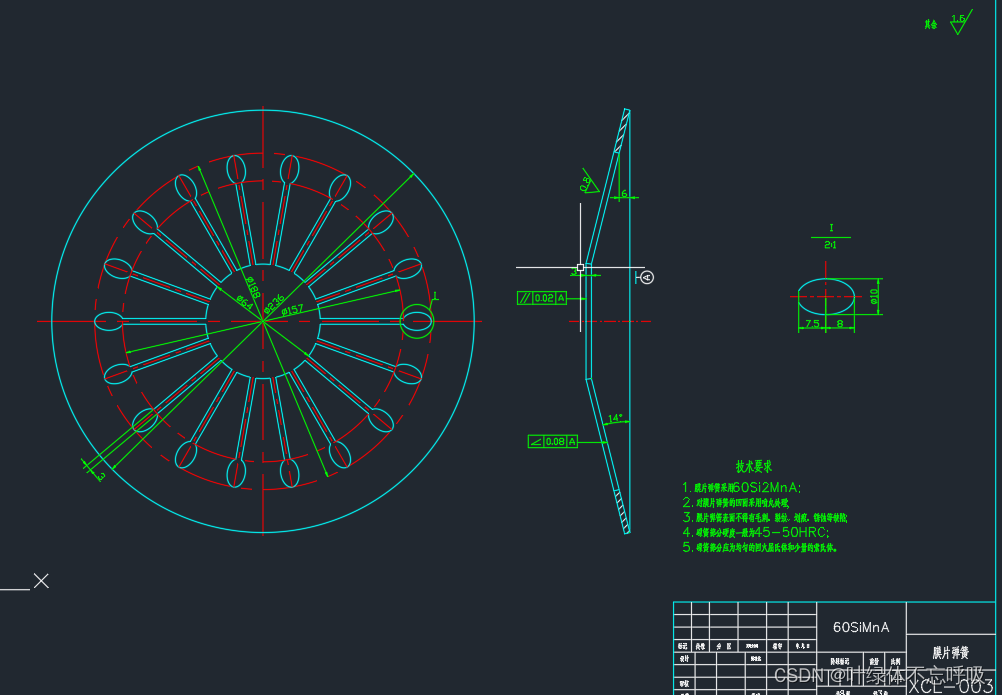Image resolution: width=1002 pixels, height=695 pixels.
Task: Select the ø157 diameter dimension text
Action: (x=293, y=311)
